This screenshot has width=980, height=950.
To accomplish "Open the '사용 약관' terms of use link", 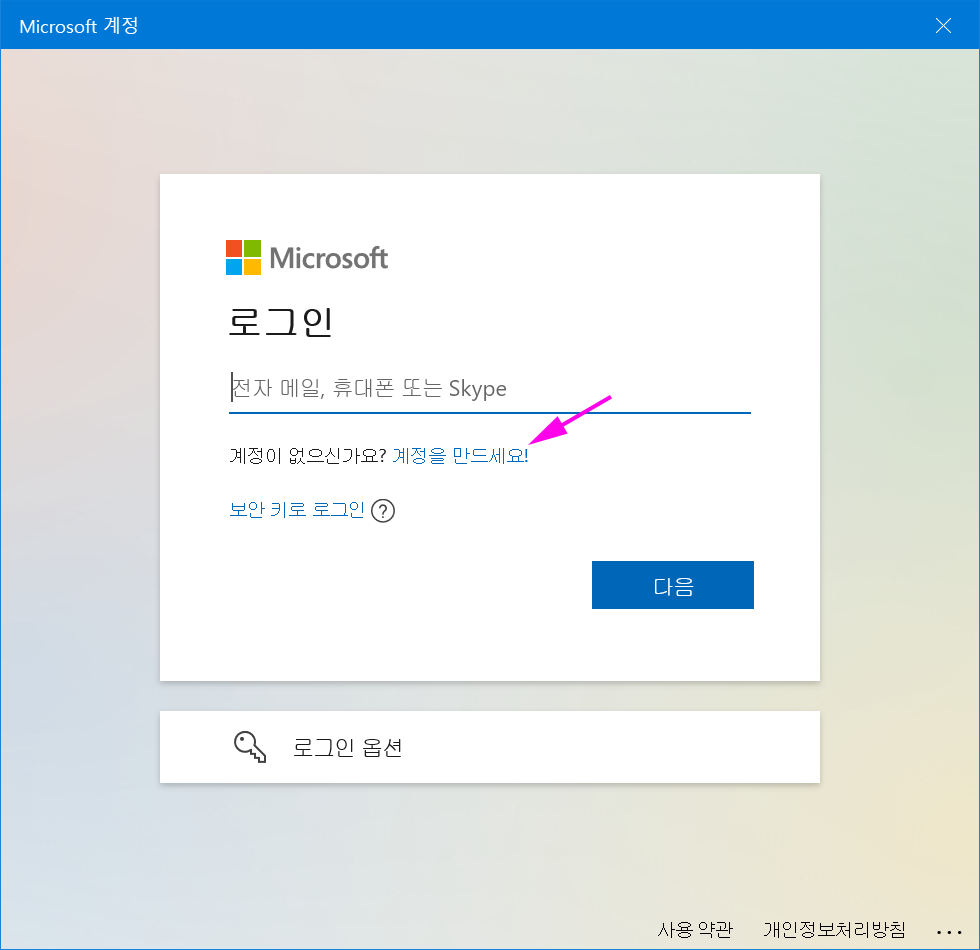I will click(694, 930).
